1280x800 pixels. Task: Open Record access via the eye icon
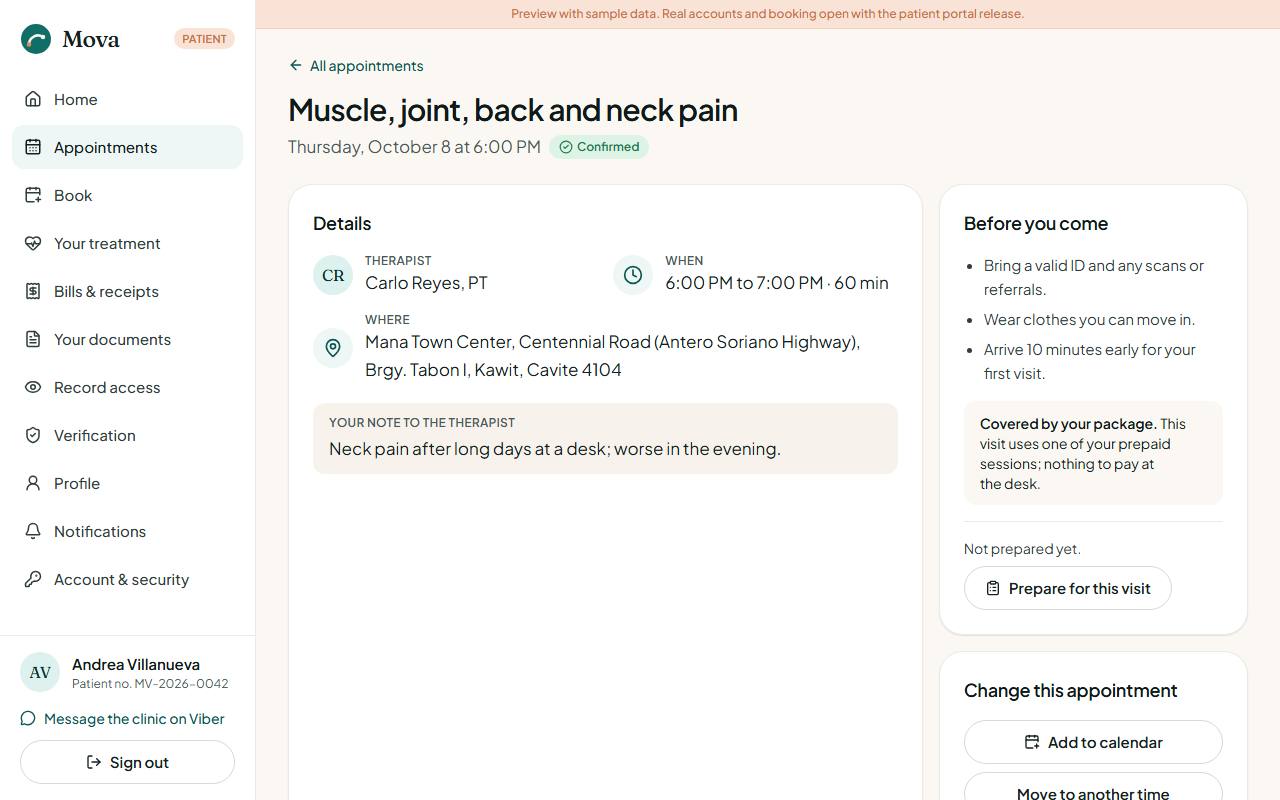(x=33, y=387)
